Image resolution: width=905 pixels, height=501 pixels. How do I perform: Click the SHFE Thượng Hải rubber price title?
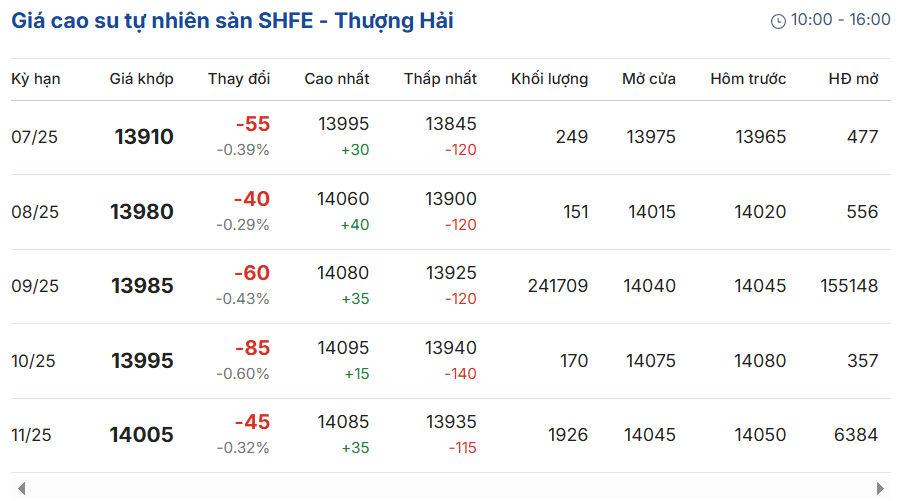pos(232,21)
